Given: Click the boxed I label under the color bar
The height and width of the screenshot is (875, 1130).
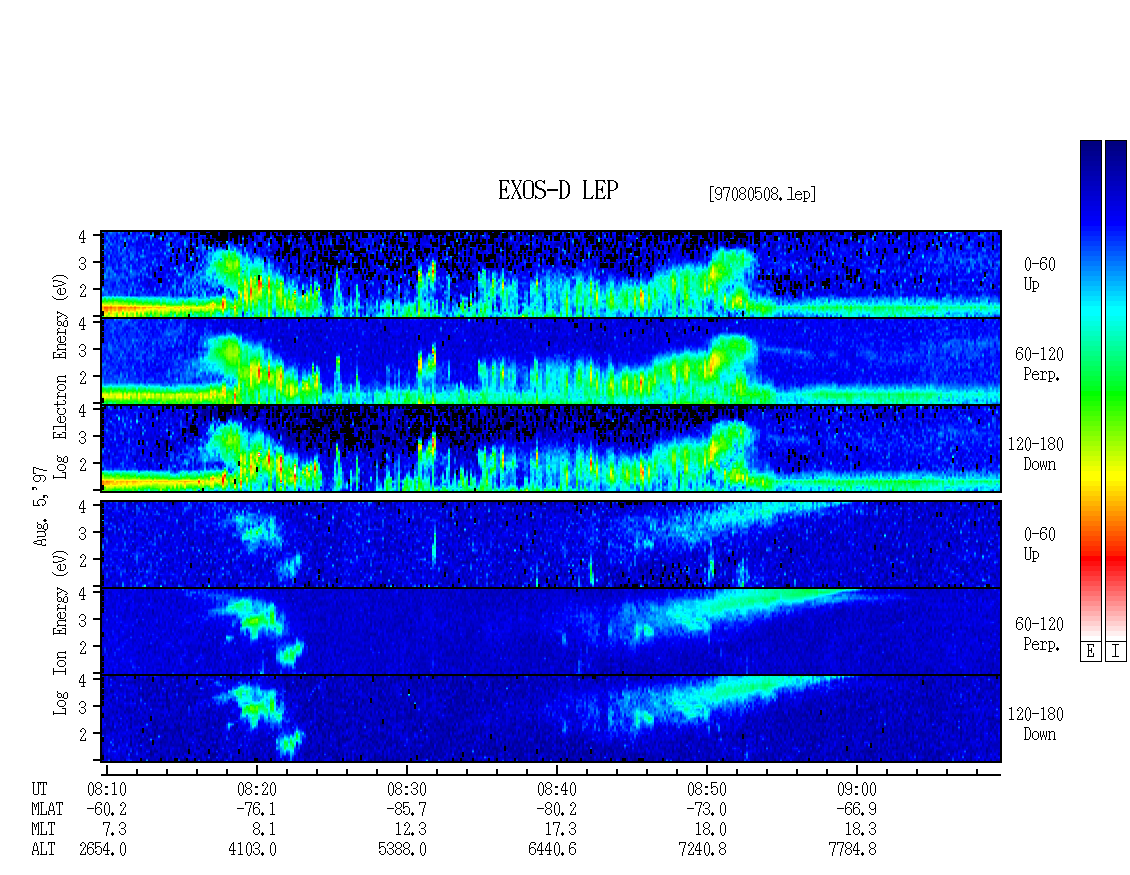Looking at the screenshot, I should (1116, 652).
